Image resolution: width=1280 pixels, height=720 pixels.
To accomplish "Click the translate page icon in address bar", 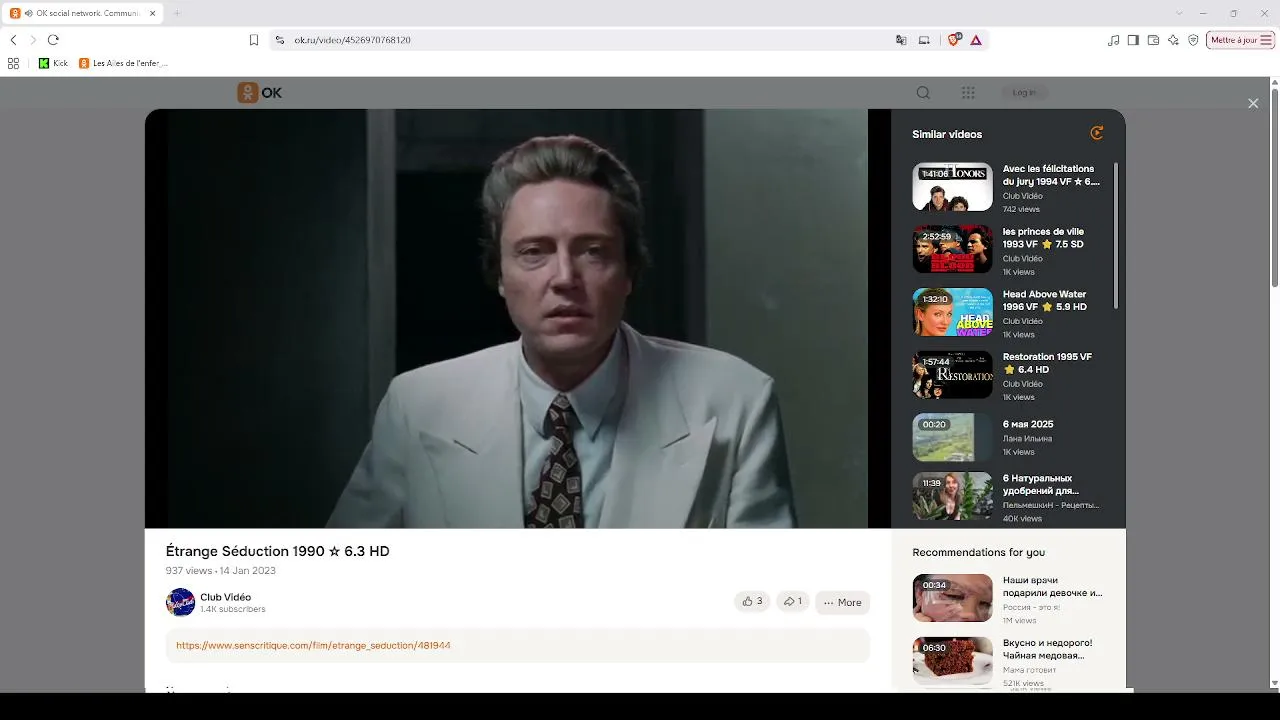I will [x=901, y=40].
